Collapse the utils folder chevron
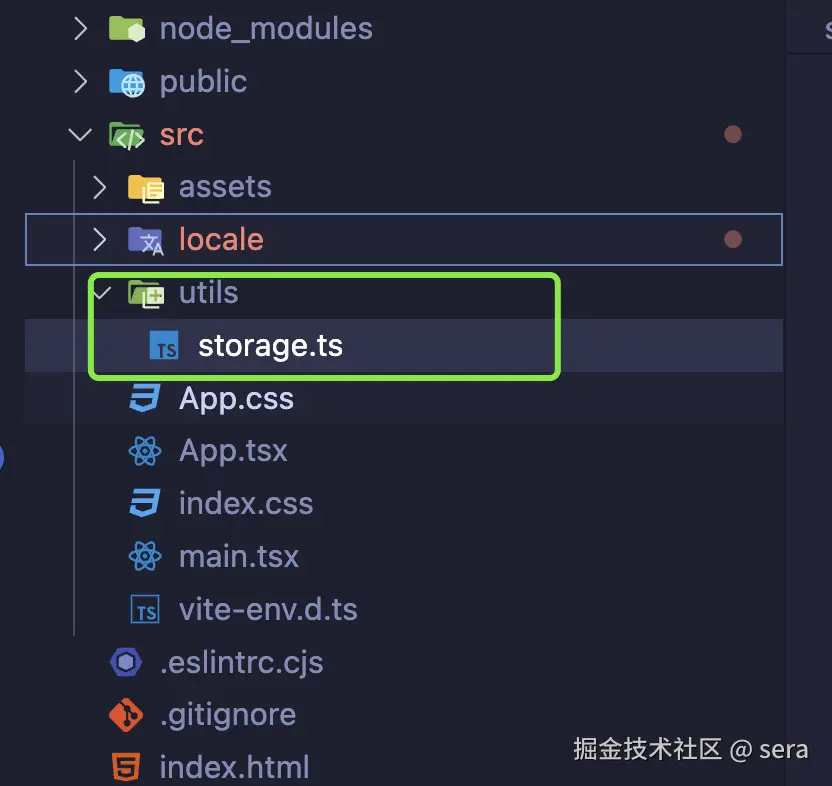The image size is (832, 786). 99,293
